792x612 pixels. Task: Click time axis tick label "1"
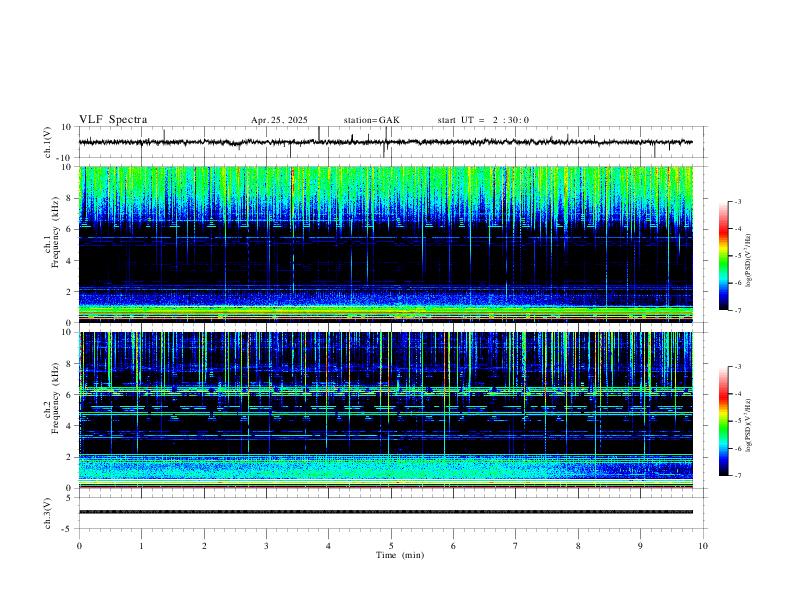coord(142,546)
